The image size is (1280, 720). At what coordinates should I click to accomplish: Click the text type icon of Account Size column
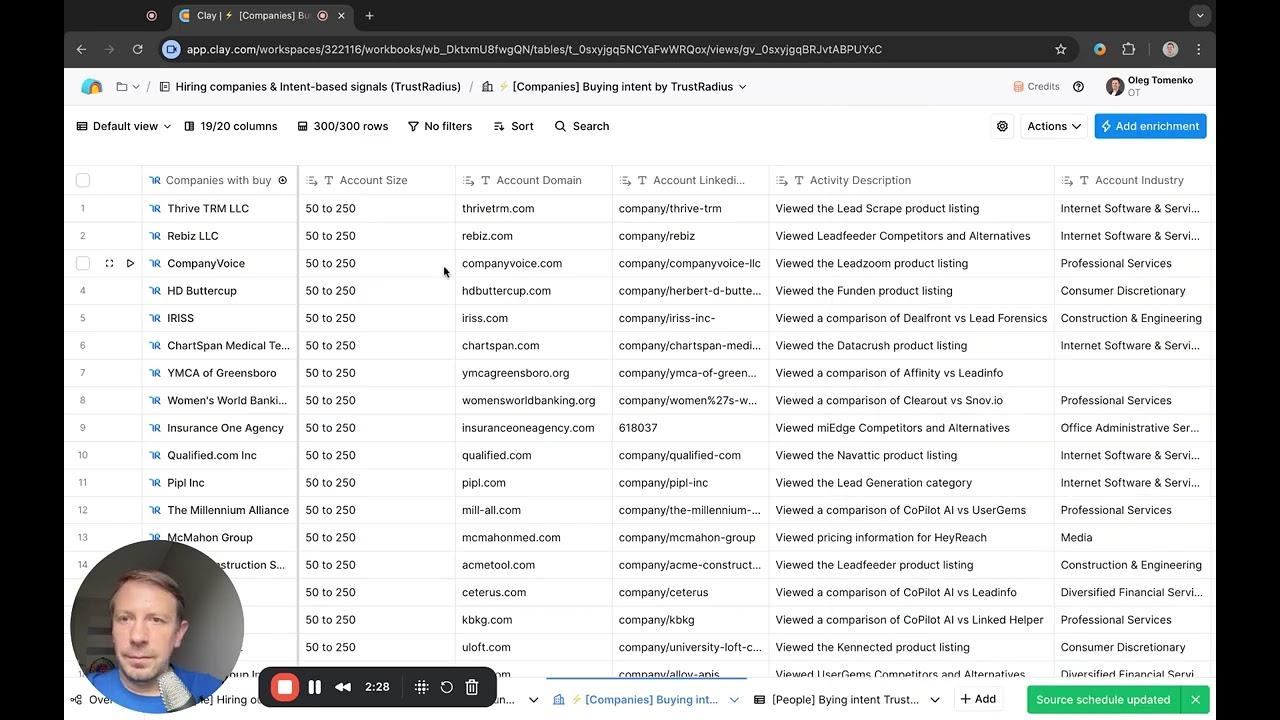tap(329, 181)
